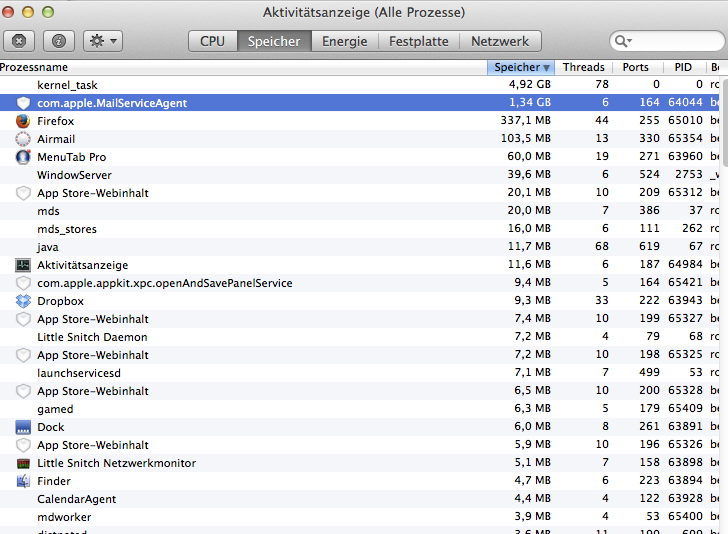Image resolution: width=728 pixels, height=534 pixels.
Task: Click the 4,92 GB memory value
Action: click(529, 85)
